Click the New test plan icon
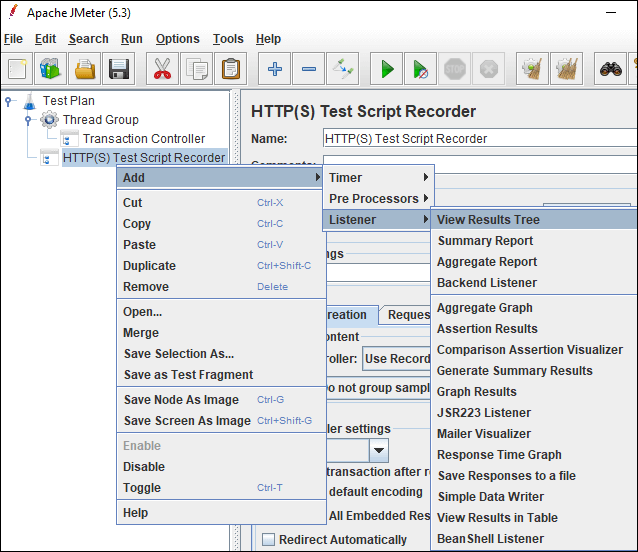Image resolution: width=638 pixels, height=552 pixels. (x=18, y=69)
